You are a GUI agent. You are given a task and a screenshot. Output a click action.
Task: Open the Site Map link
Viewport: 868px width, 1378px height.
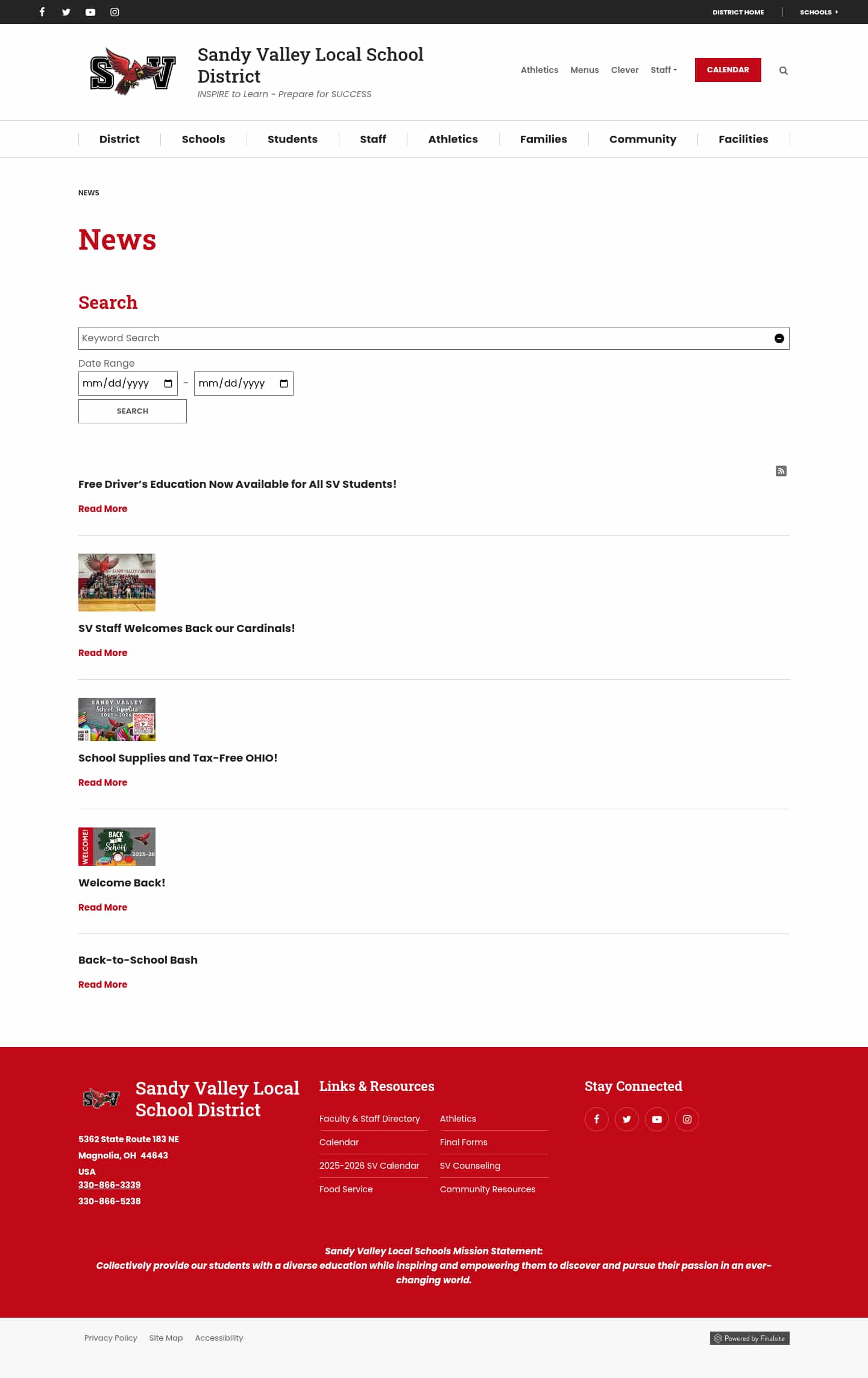[x=166, y=1338]
